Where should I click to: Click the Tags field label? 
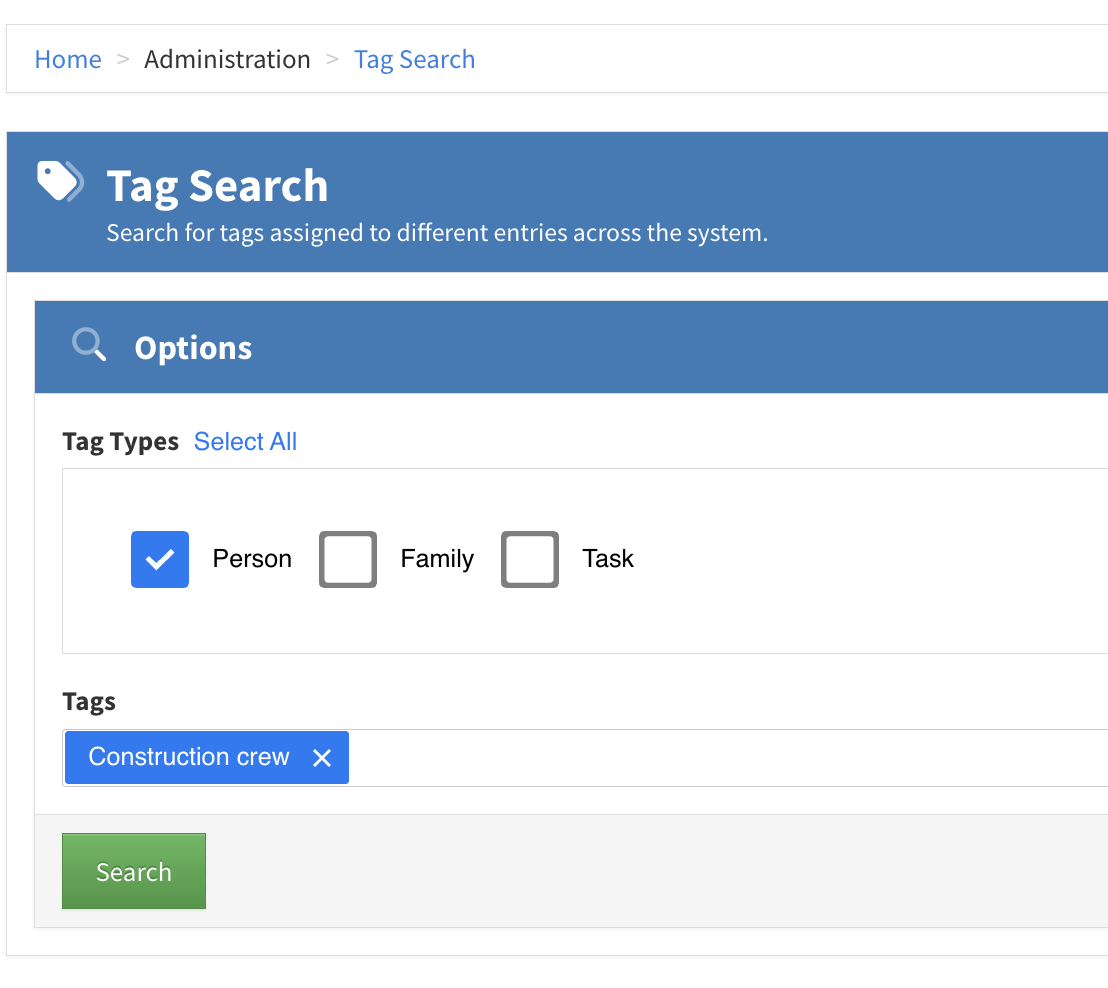(89, 702)
